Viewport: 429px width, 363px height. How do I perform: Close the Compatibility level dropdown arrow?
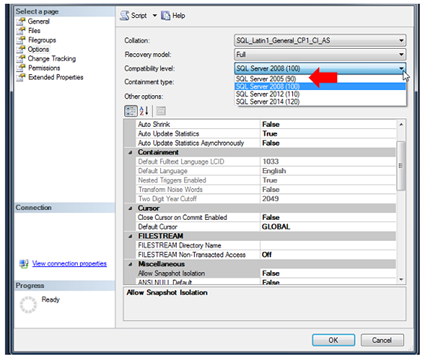[401, 68]
